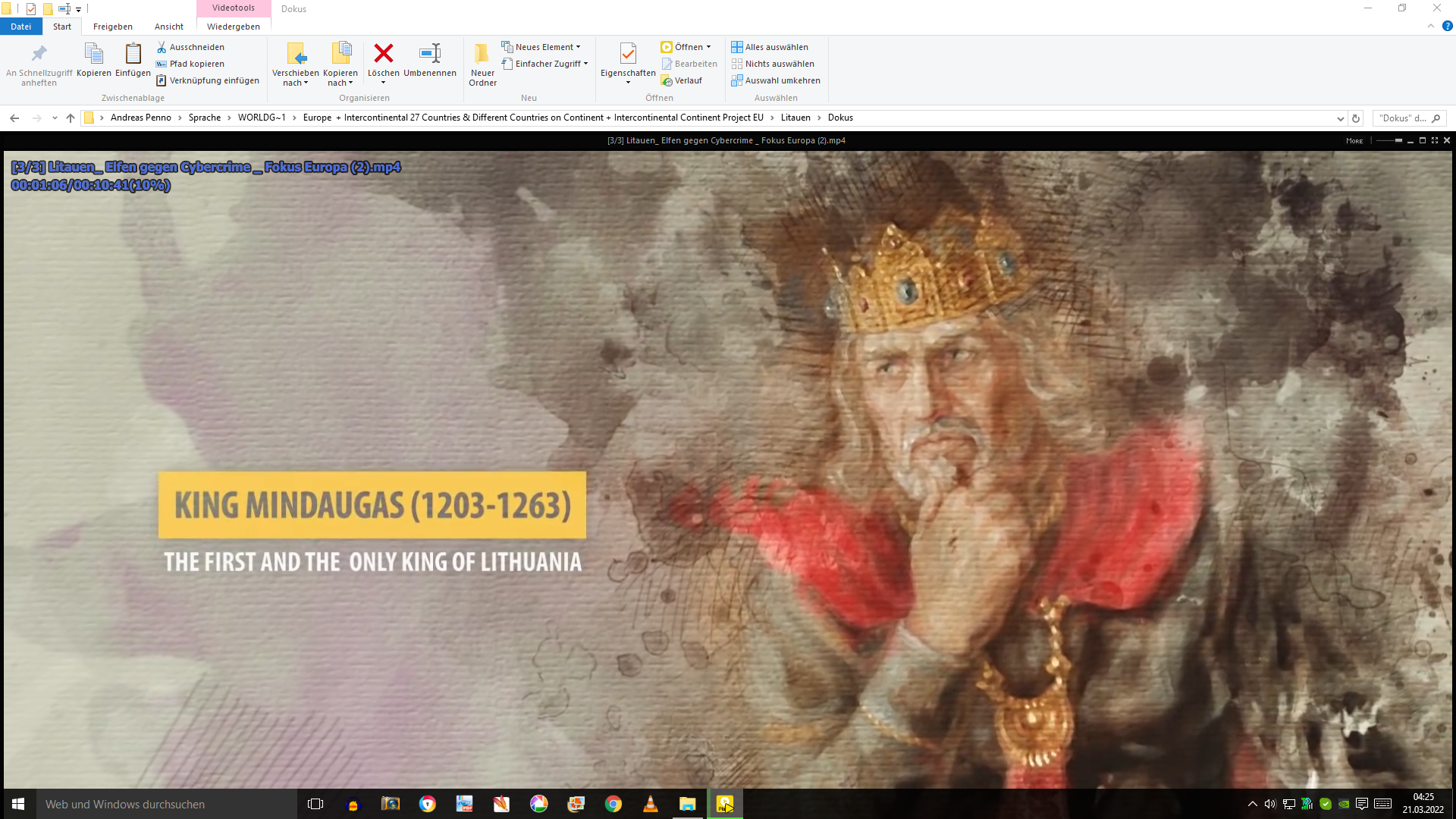This screenshot has width=1456, height=819.
Task: Select the Videotools contextual tab
Action: tap(234, 8)
